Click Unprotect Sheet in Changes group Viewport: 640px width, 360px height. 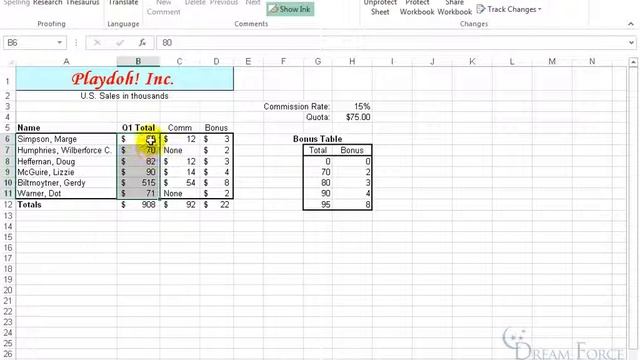tap(380, 7)
